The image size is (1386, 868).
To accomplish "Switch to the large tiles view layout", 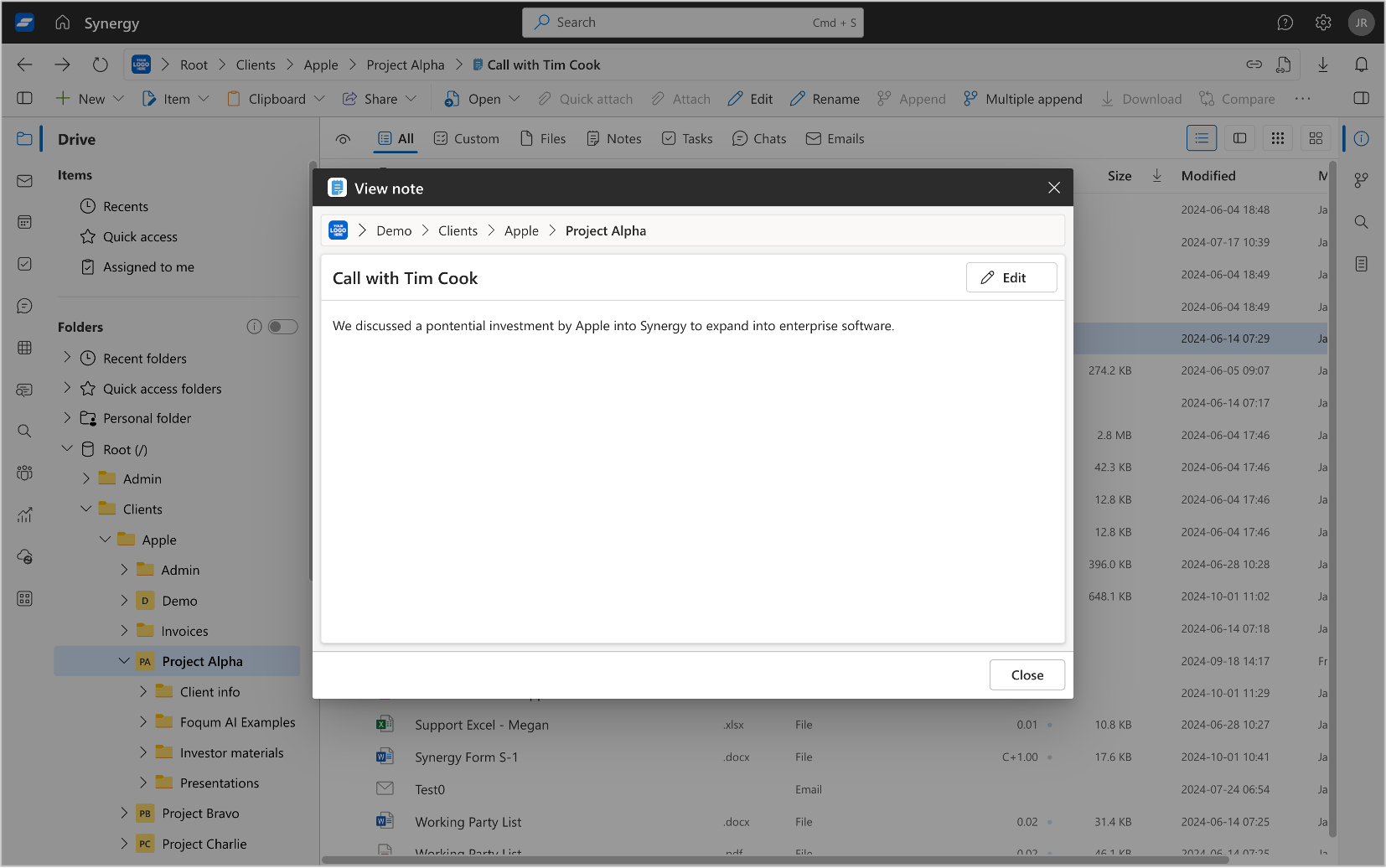I will (x=1316, y=138).
